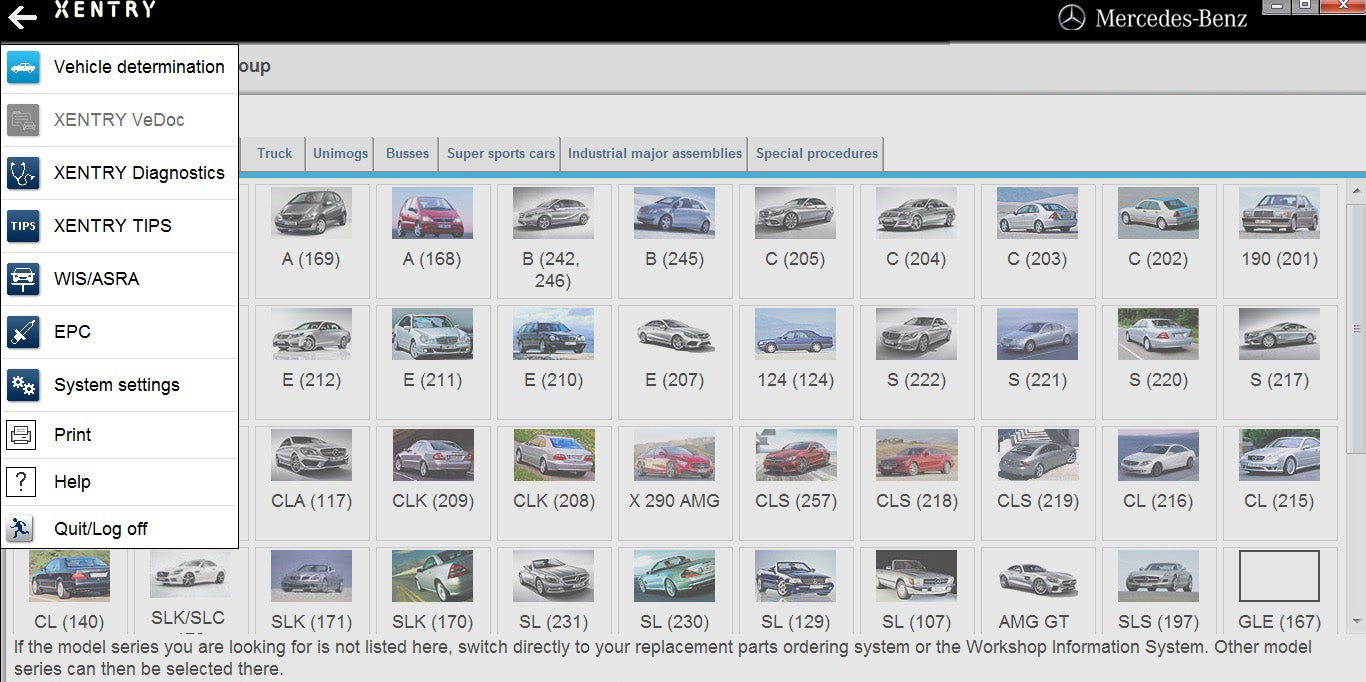Select the C (205) model series

796,240
